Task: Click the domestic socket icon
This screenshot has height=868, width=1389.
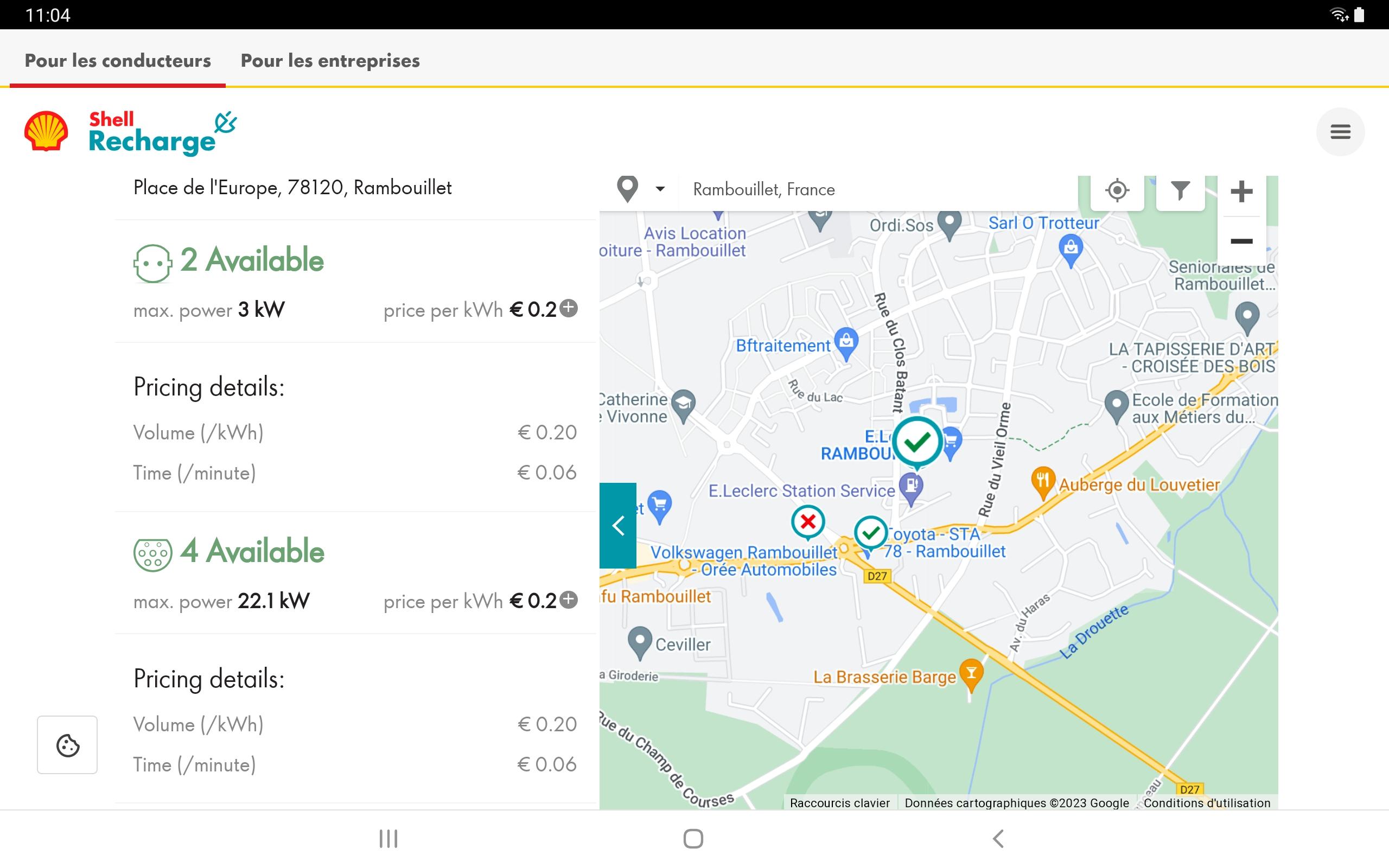Action: click(152, 263)
